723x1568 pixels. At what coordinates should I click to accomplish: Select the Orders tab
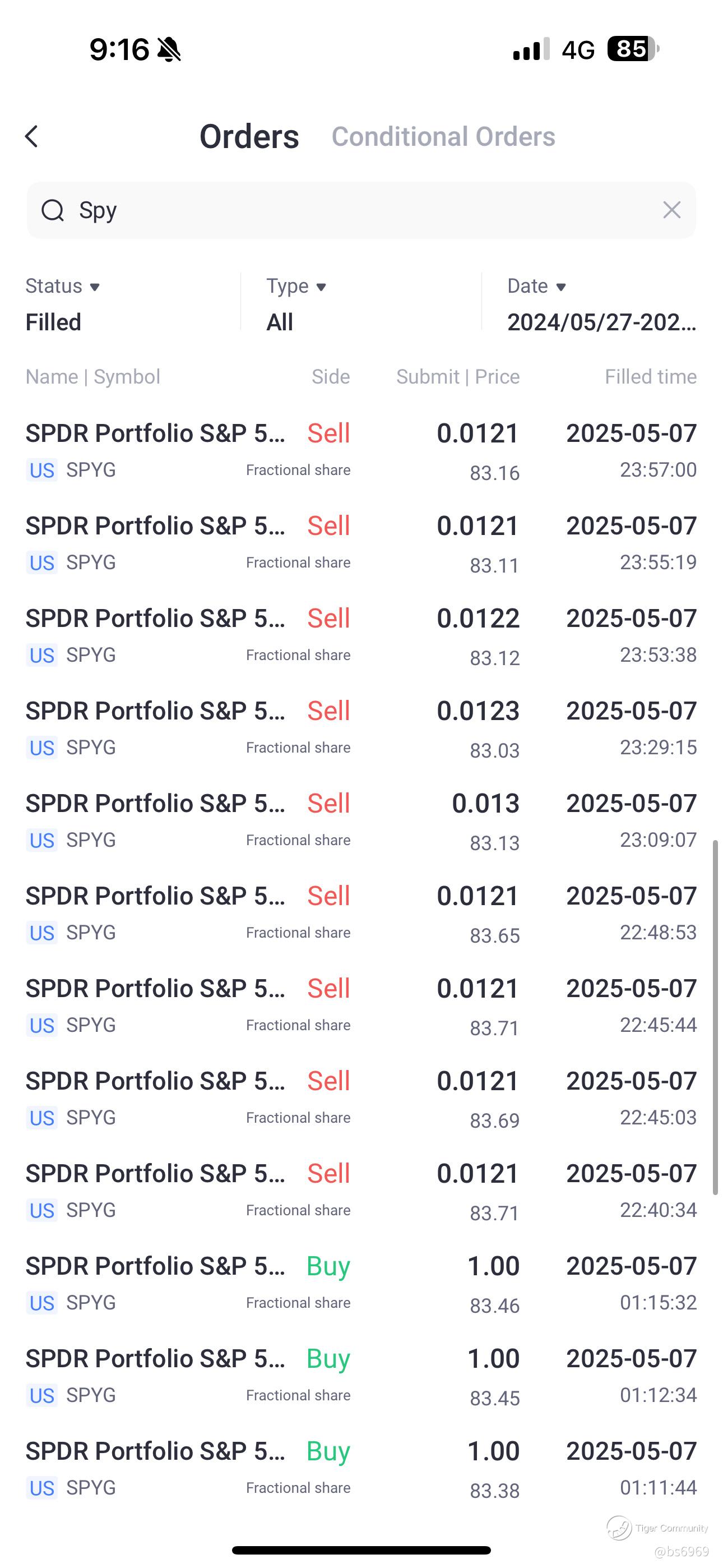249,137
